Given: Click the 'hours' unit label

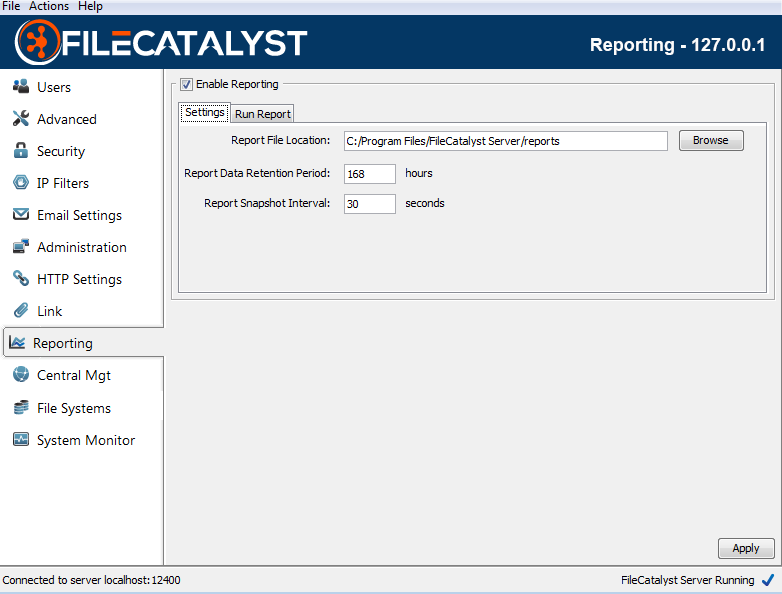Looking at the screenshot, I should coord(418,173).
